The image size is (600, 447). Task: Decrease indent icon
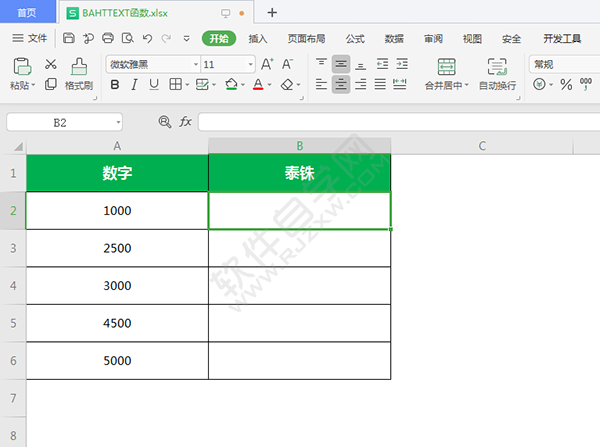pyautogui.click(x=382, y=64)
